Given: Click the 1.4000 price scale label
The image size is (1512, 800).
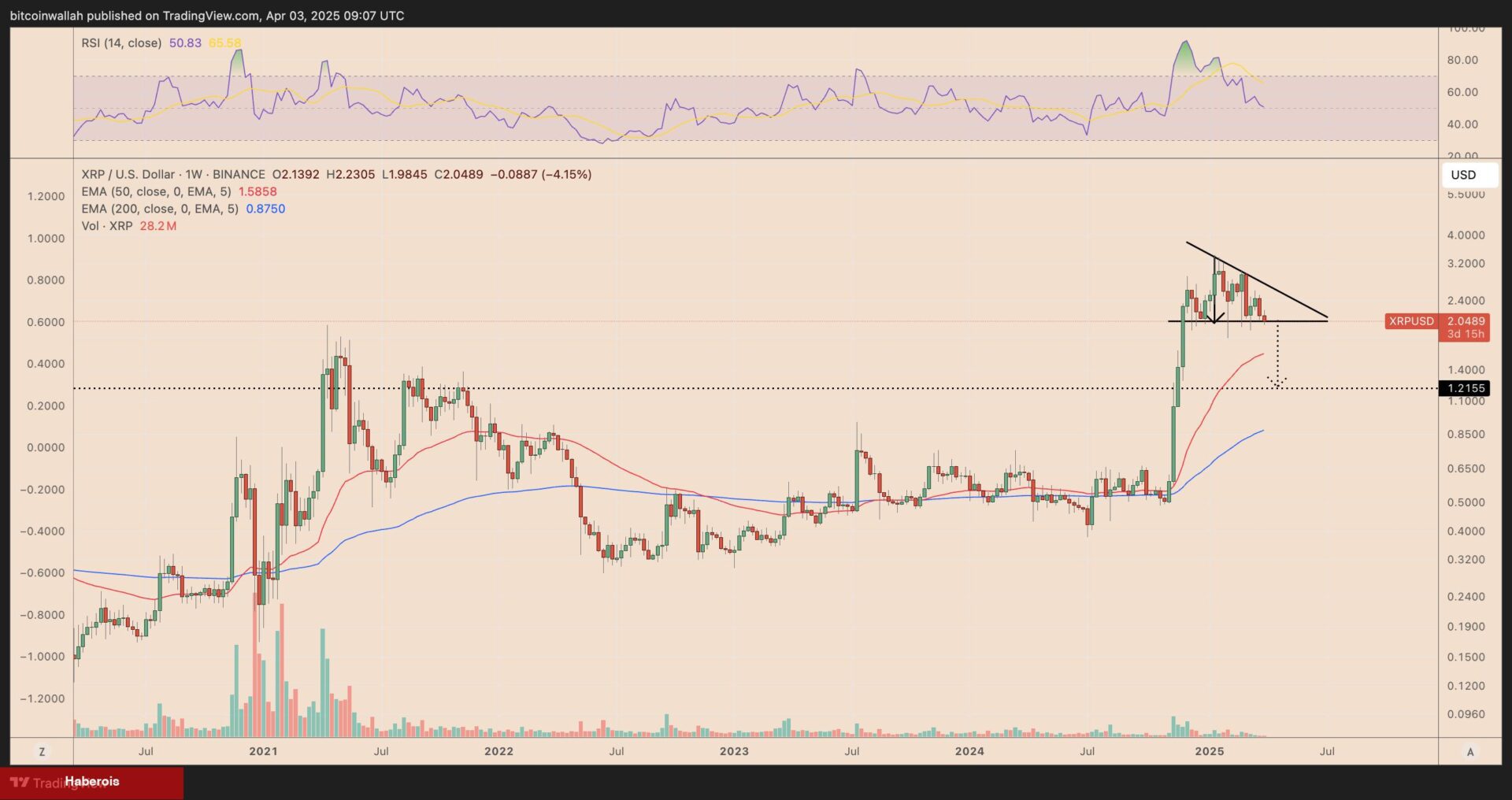Looking at the screenshot, I should coord(1466,370).
